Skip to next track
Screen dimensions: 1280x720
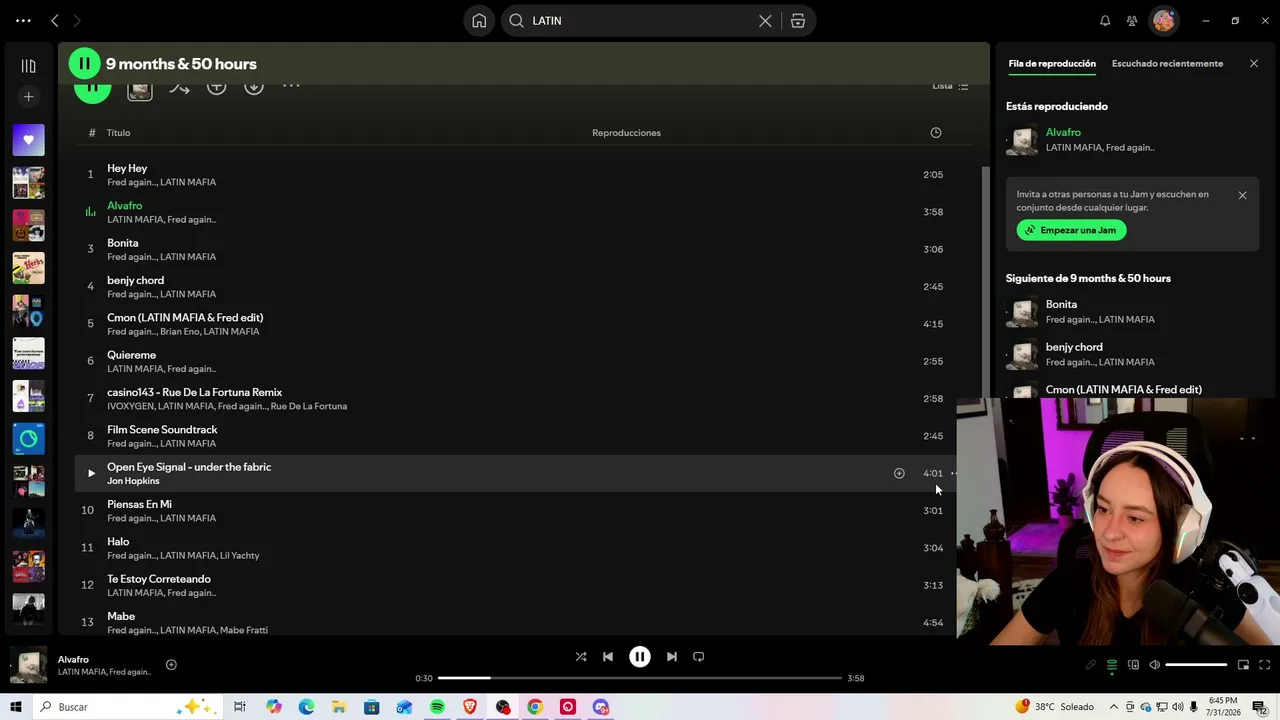point(672,657)
